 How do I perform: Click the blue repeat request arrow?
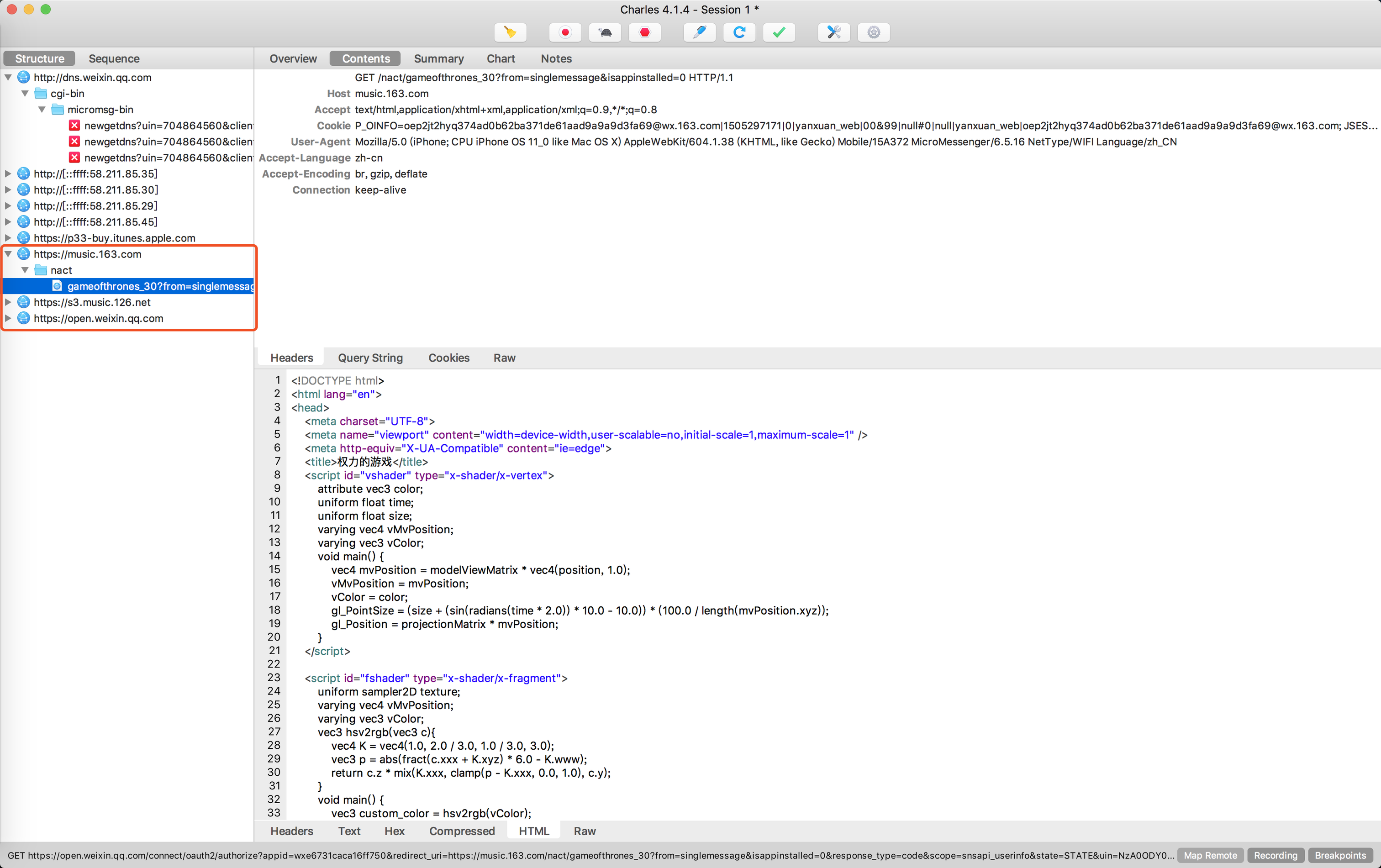tap(738, 33)
